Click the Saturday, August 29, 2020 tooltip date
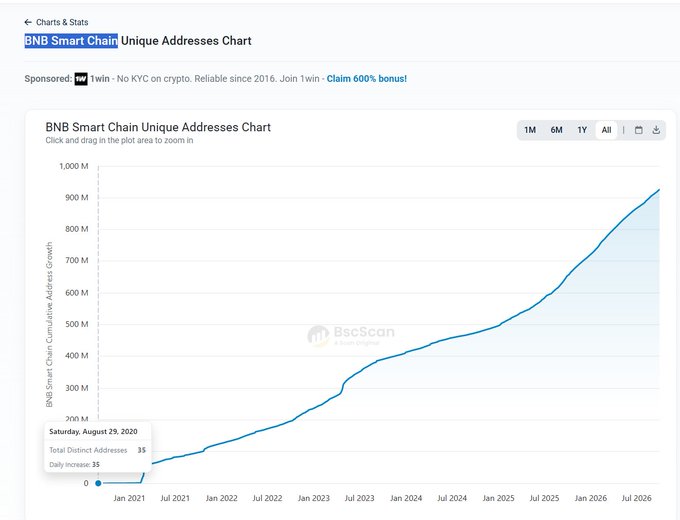 pos(93,432)
